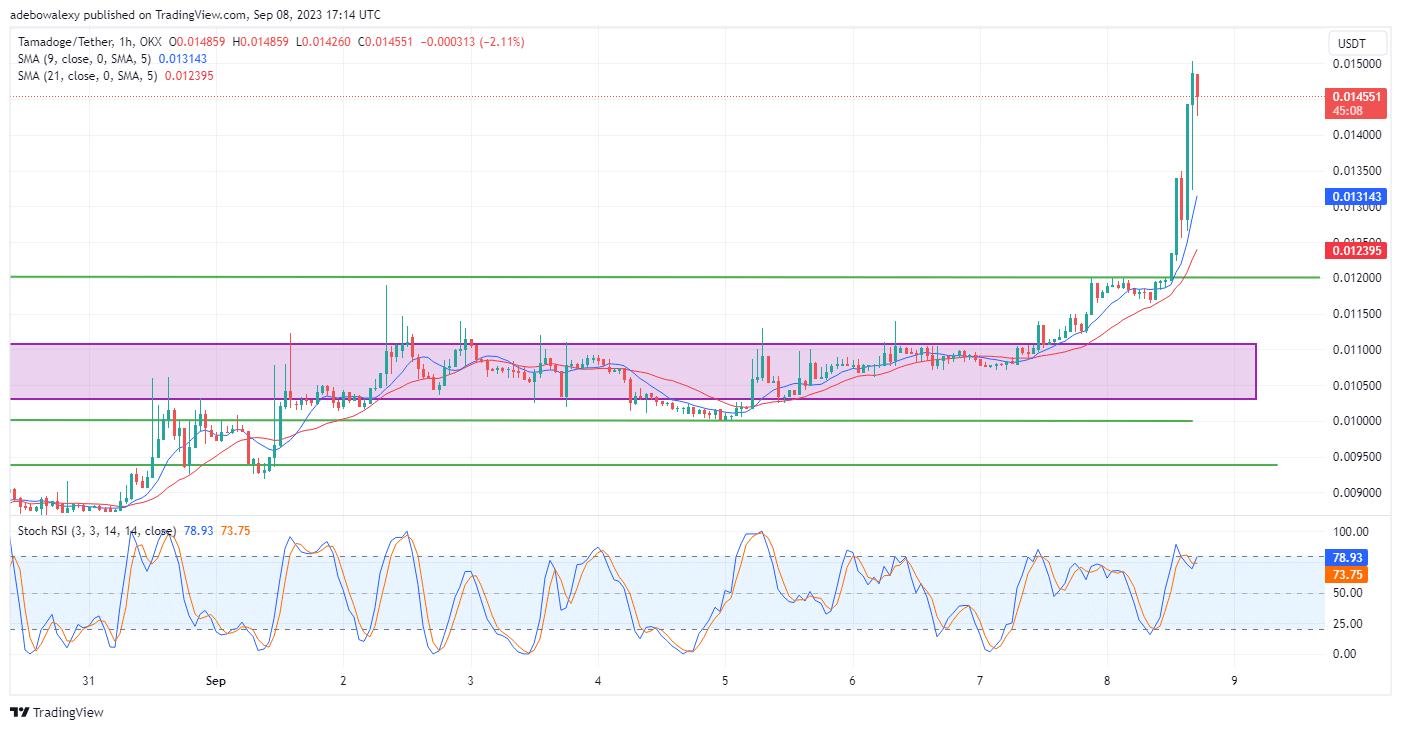
Task: Select the Tamadoge/Tether, 1h, OKX symbol title
Action: pyautogui.click(x=88, y=42)
